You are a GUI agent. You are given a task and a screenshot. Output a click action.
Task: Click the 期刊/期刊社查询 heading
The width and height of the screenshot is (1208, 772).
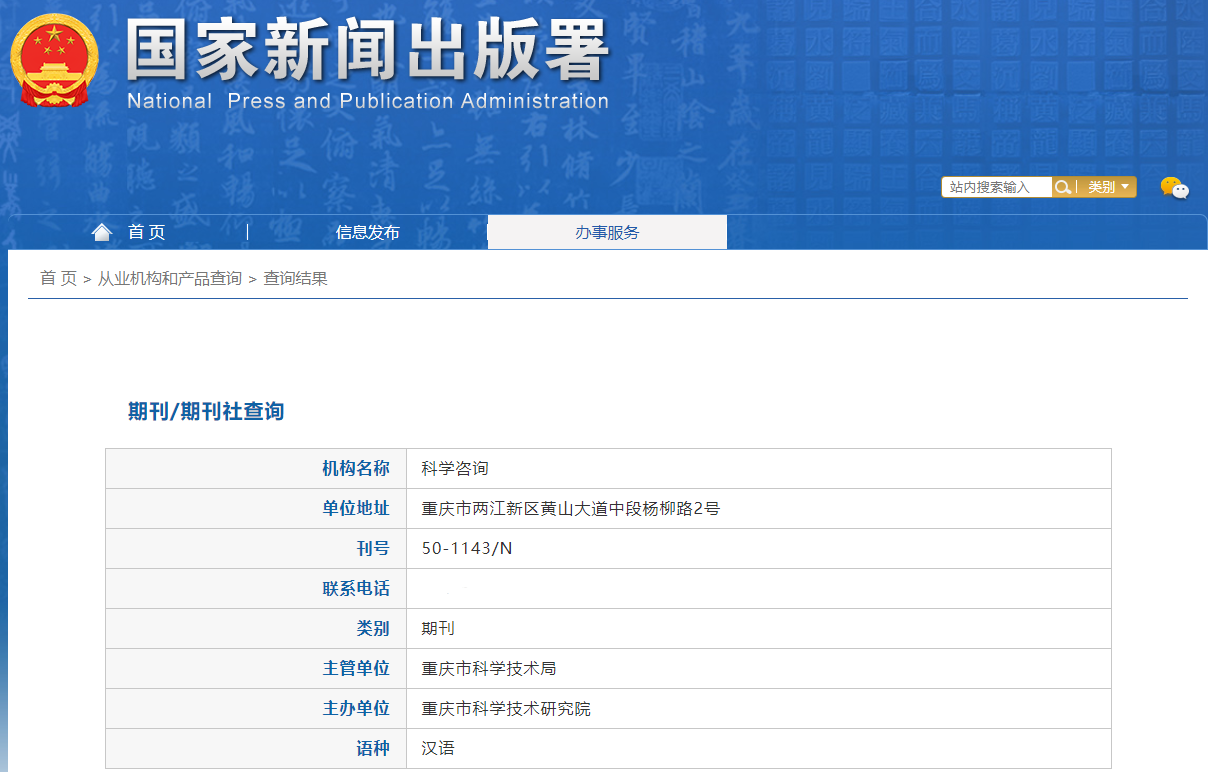click(x=206, y=411)
